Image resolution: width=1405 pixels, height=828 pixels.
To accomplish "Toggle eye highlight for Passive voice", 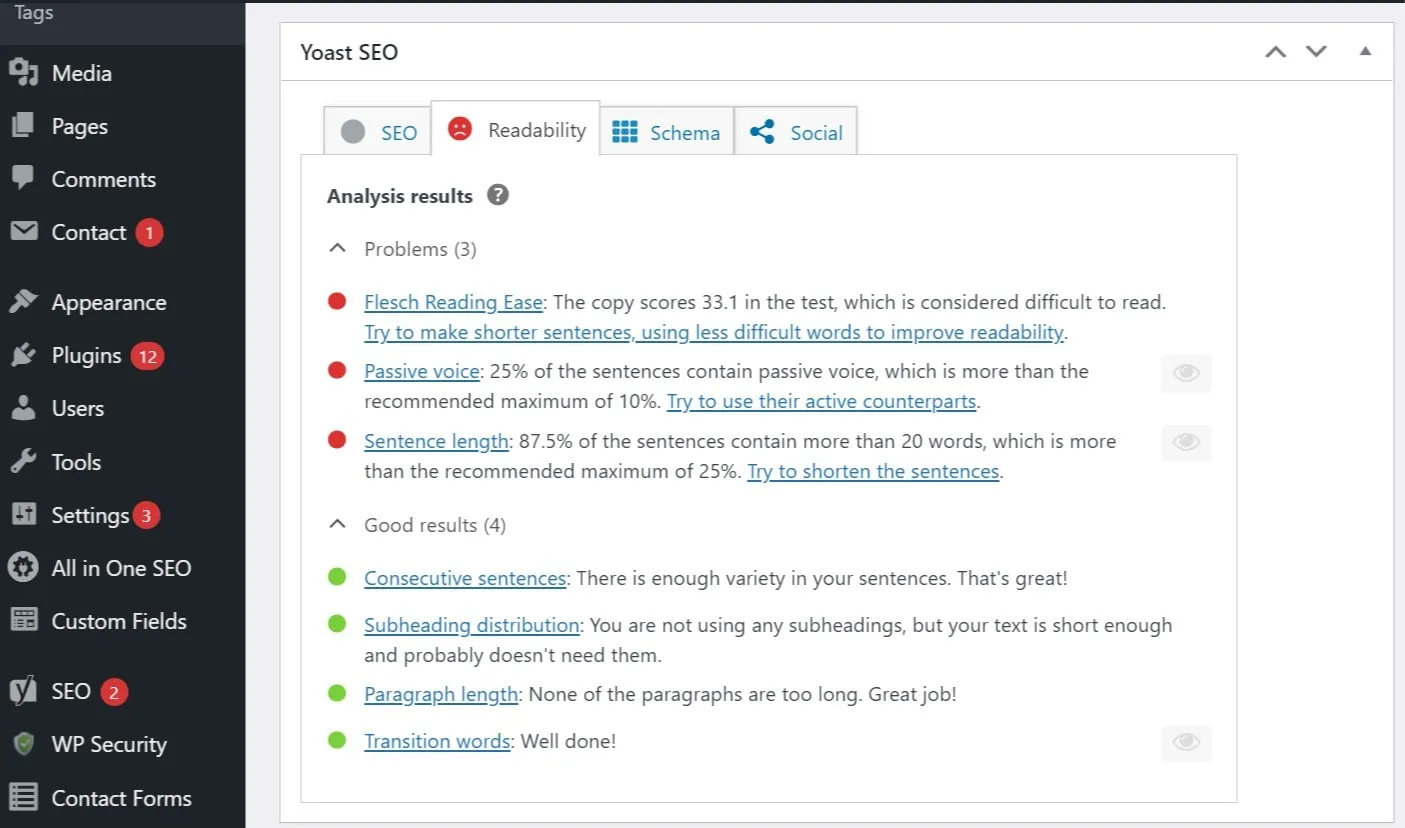I will click(1186, 374).
